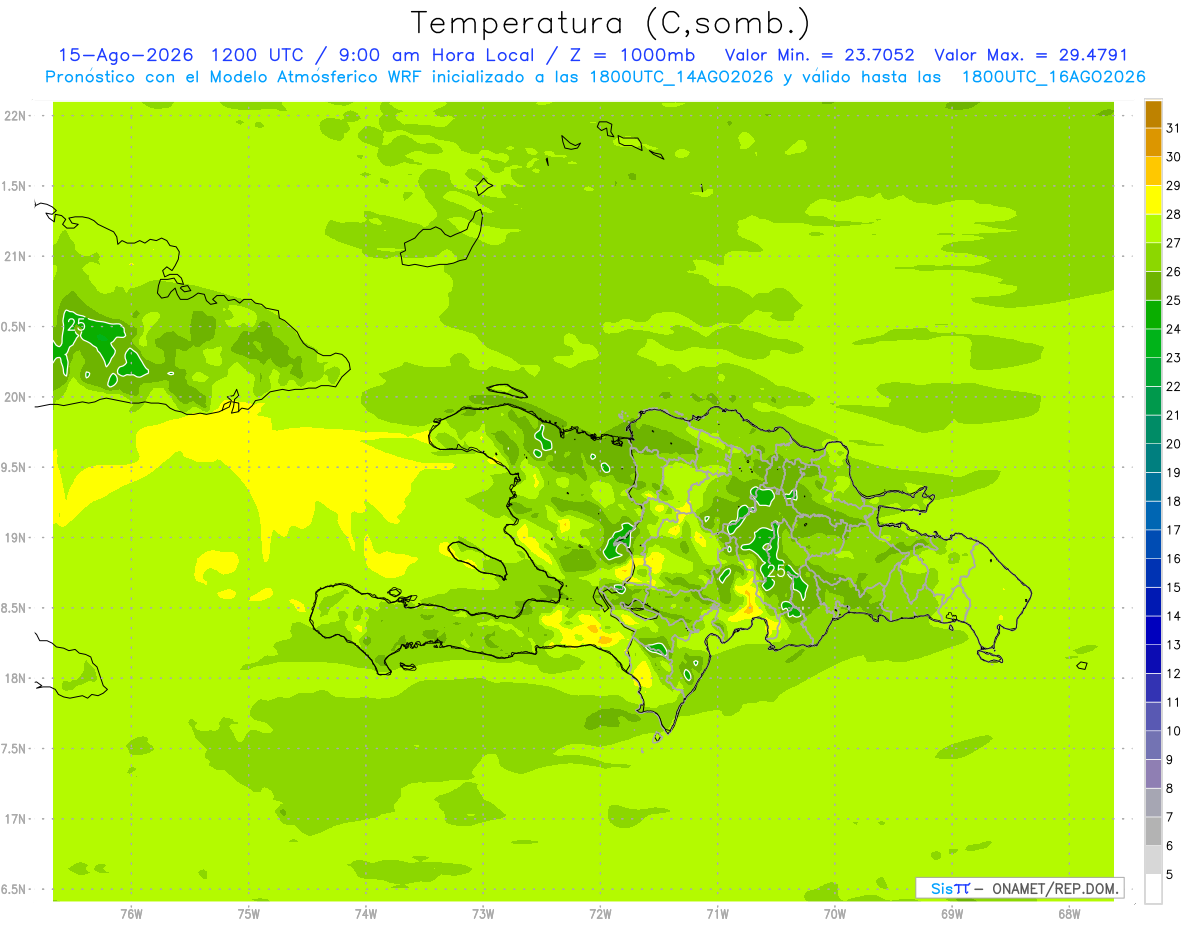The height and width of the screenshot is (927, 1200).
Task: Click the 76W longitude axis label
Action: (x=131, y=913)
